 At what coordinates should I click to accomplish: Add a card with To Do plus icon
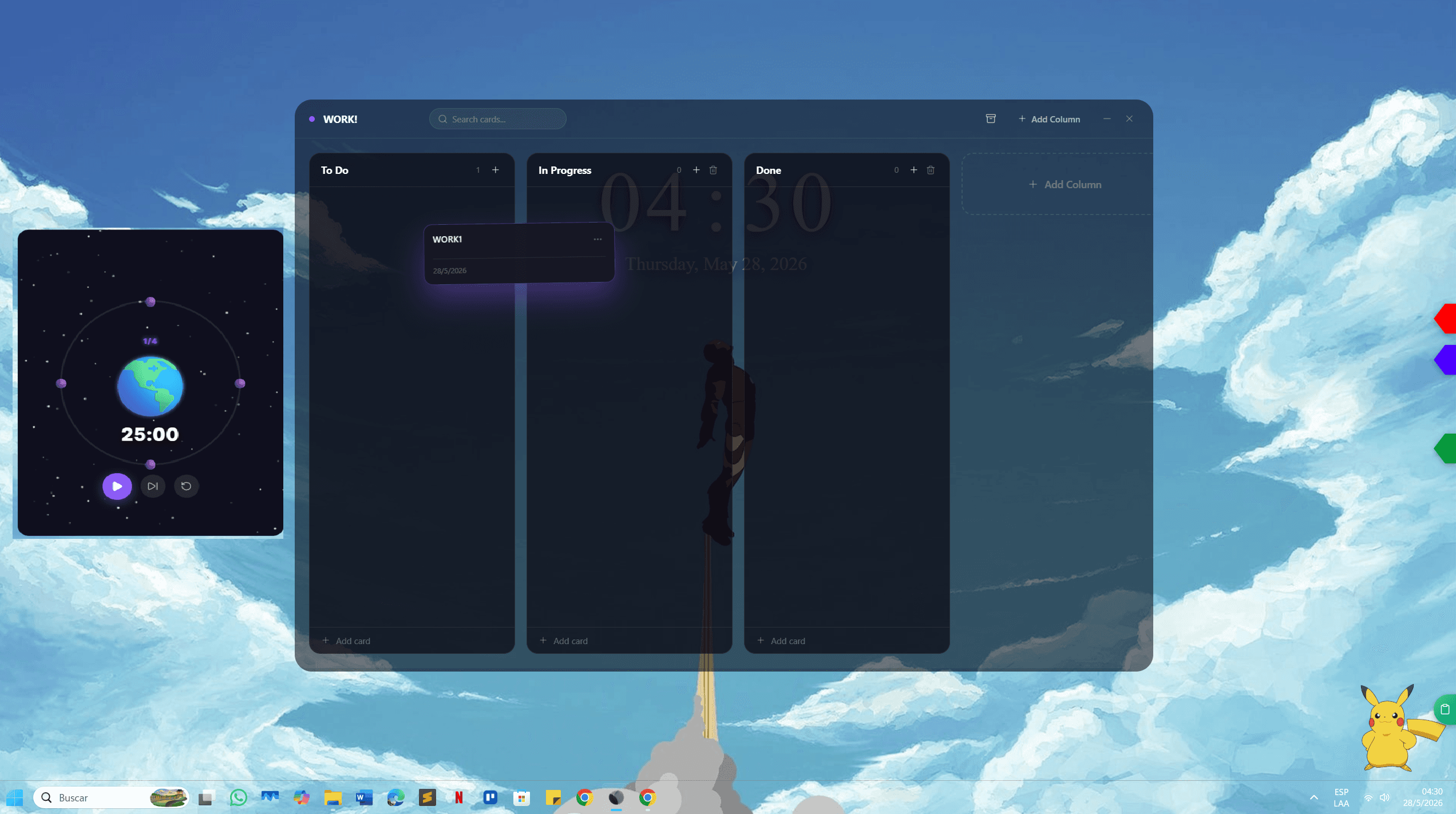(x=496, y=170)
